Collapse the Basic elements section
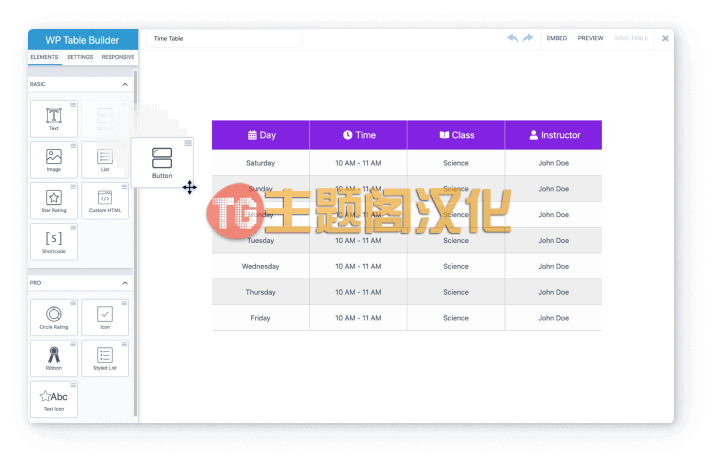Viewport: 718px width, 466px height. tap(125, 84)
